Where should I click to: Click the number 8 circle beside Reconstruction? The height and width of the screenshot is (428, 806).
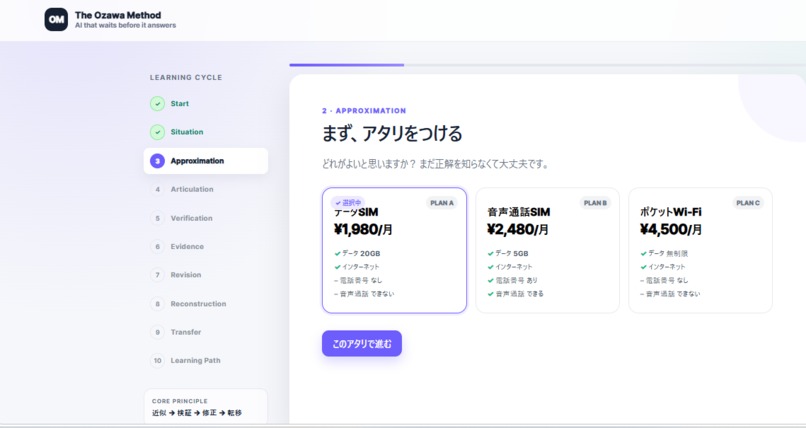click(157, 304)
